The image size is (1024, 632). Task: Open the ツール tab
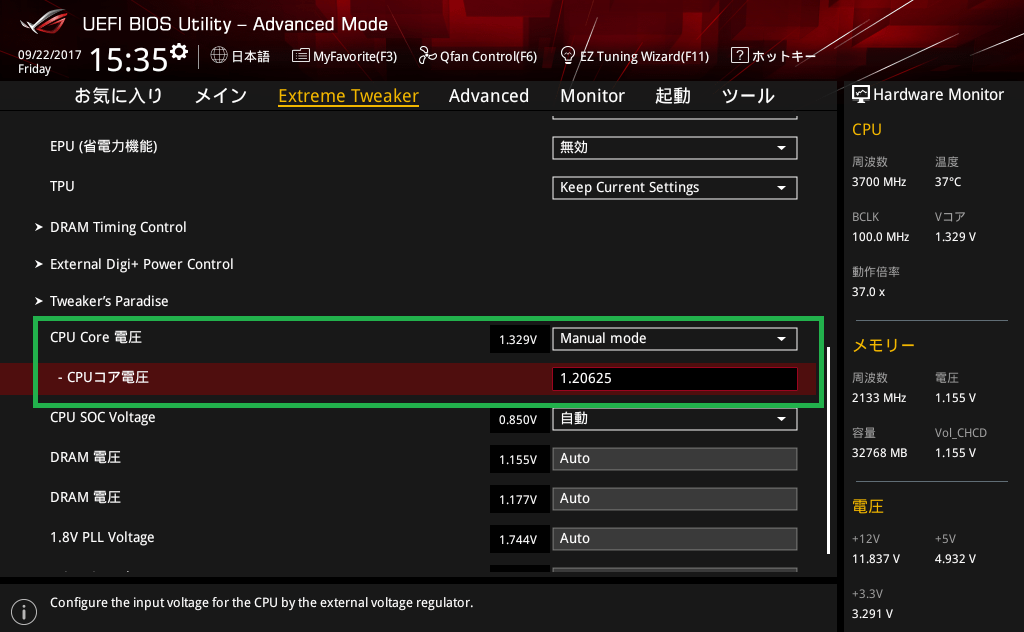point(748,95)
